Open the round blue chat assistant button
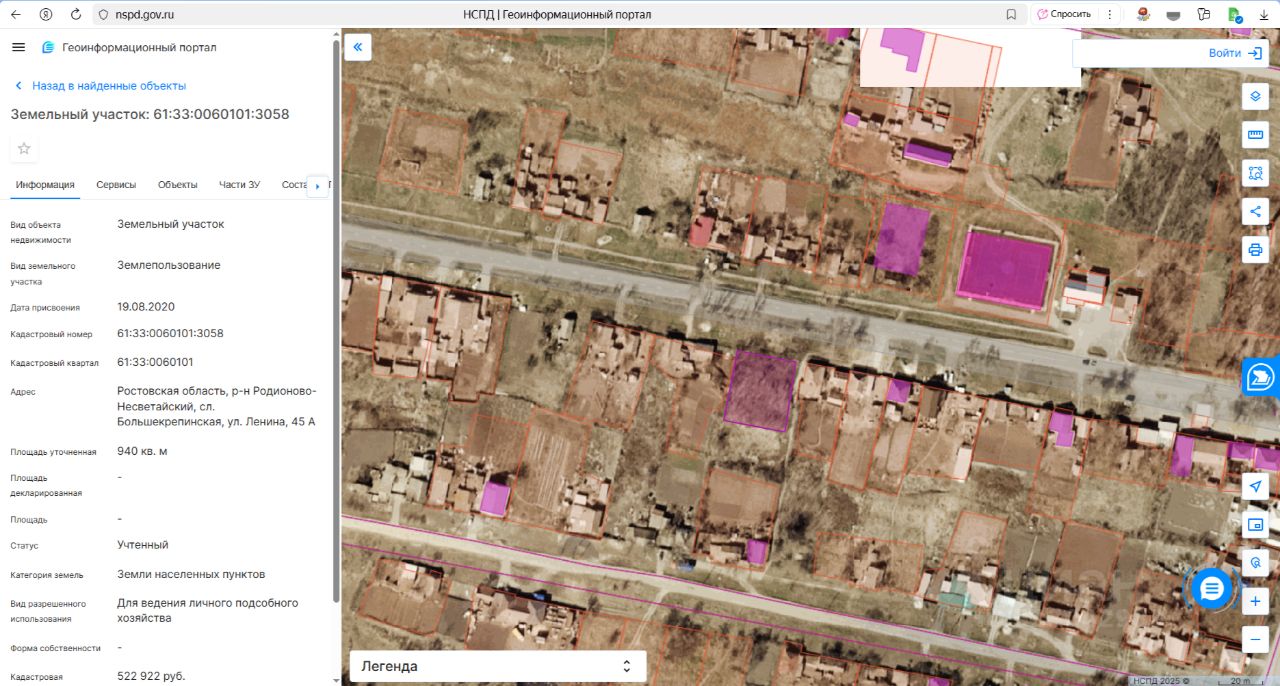The height and width of the screenshot is (686, 1280). click(1211, 588)
